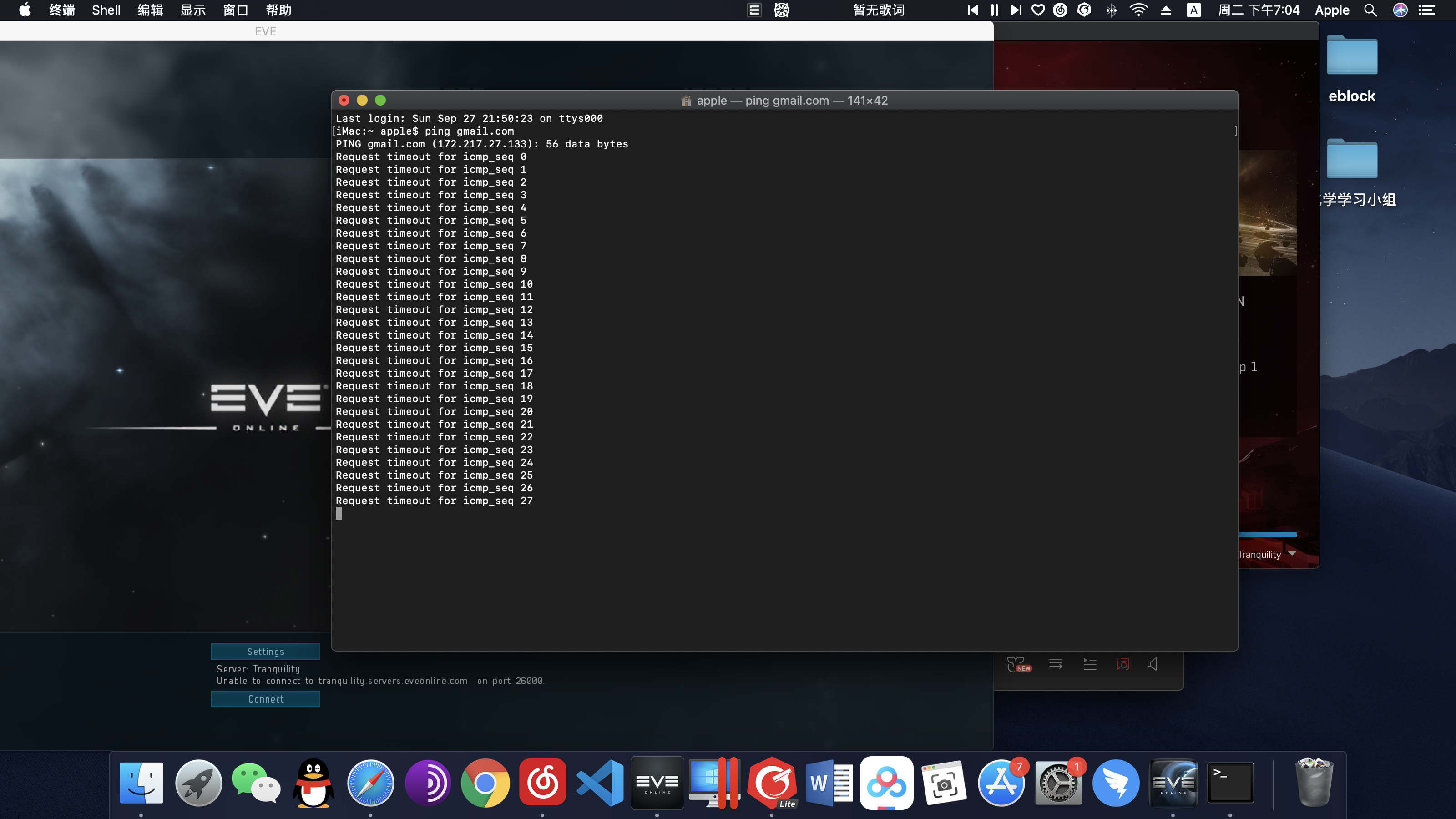The width and height of the screenshot is (1456, 819).
Task: Minimize the Terminal window
Action: (362, 100)
